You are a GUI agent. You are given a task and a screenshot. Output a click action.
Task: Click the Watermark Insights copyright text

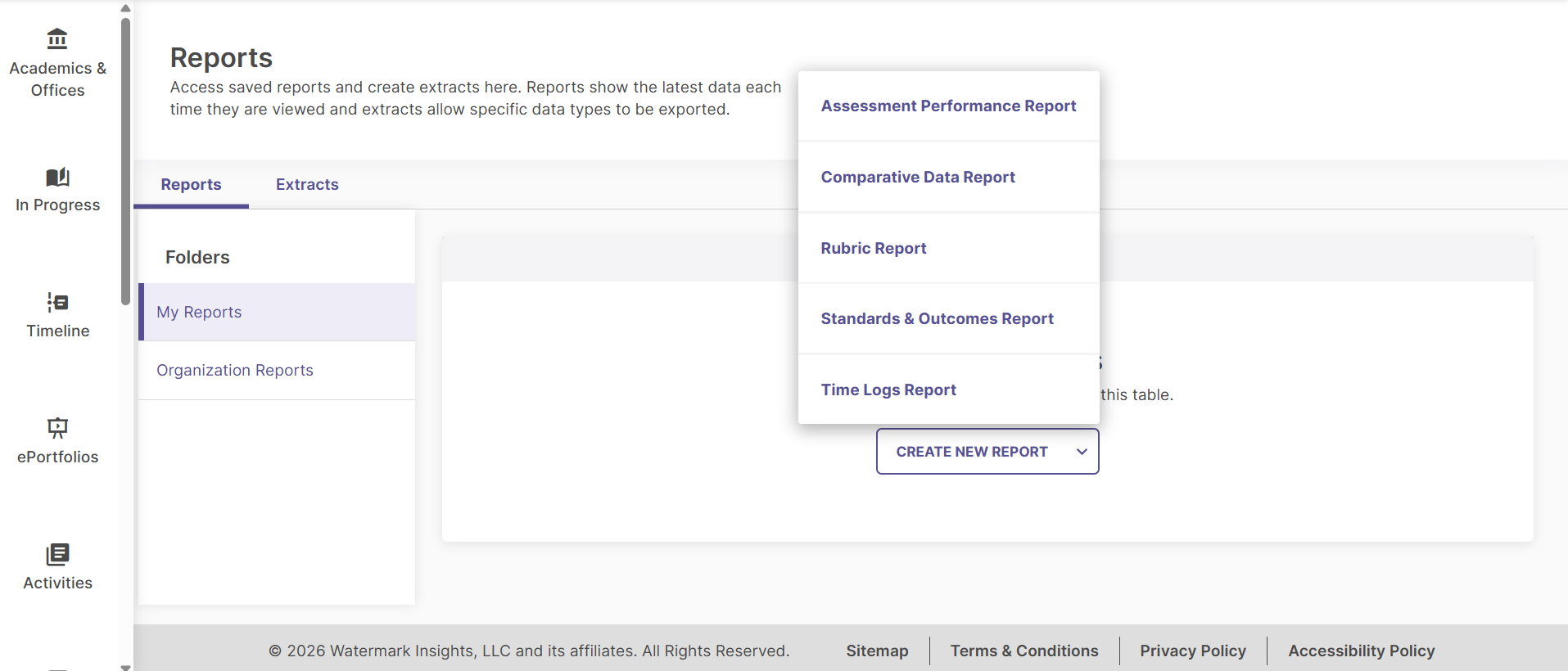pyautogui.click(x=529, y=651)
